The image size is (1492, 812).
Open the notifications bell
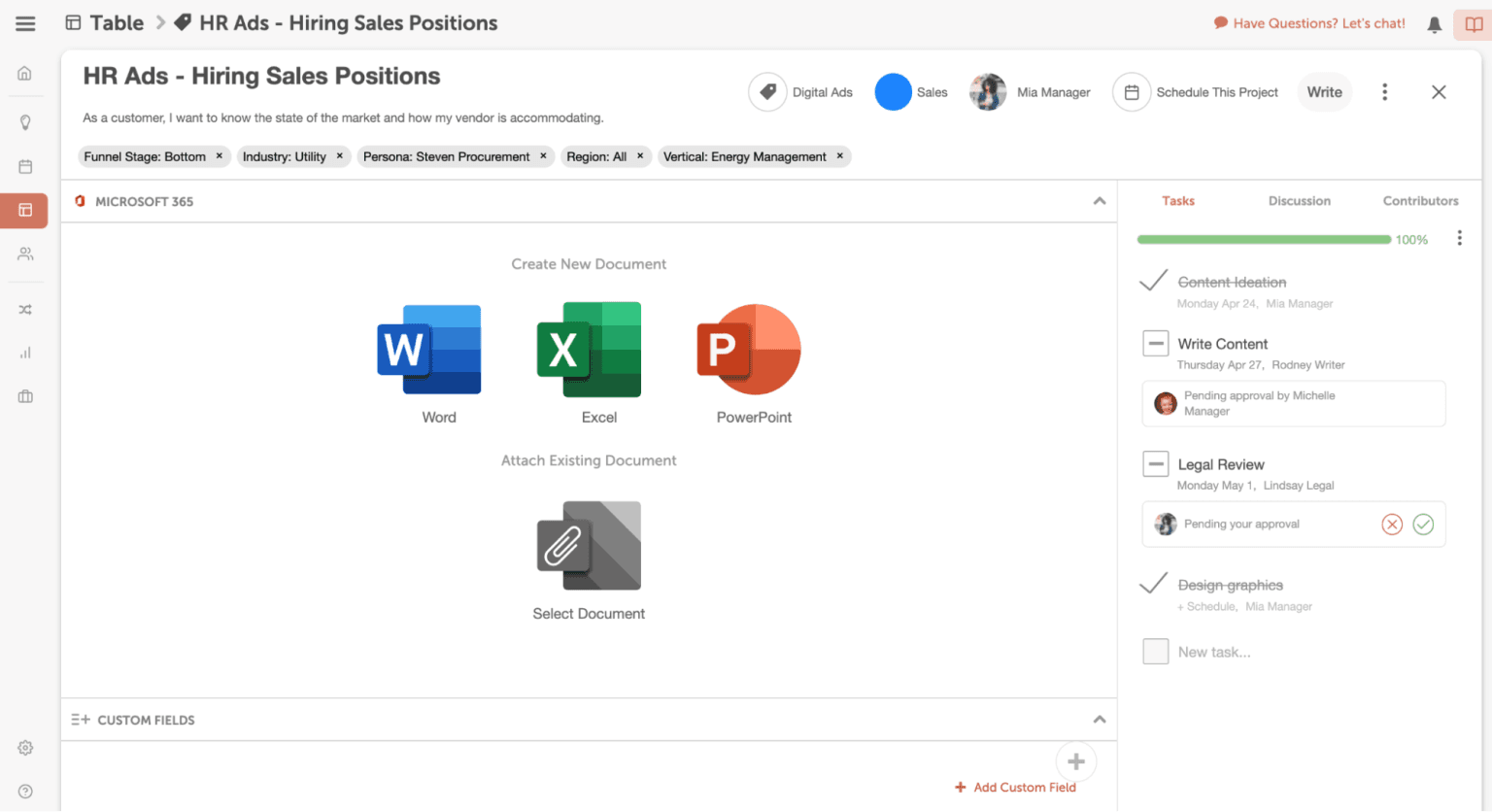click(1434, 24)
